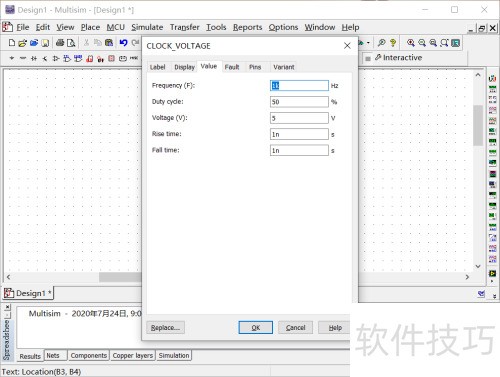Place a transistor component icon
Screen dimensions: 500x377
click(45, 58)
